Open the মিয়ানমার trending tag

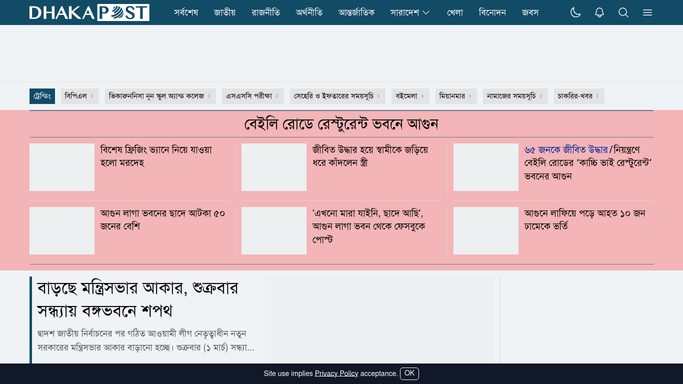click(456, 96)
